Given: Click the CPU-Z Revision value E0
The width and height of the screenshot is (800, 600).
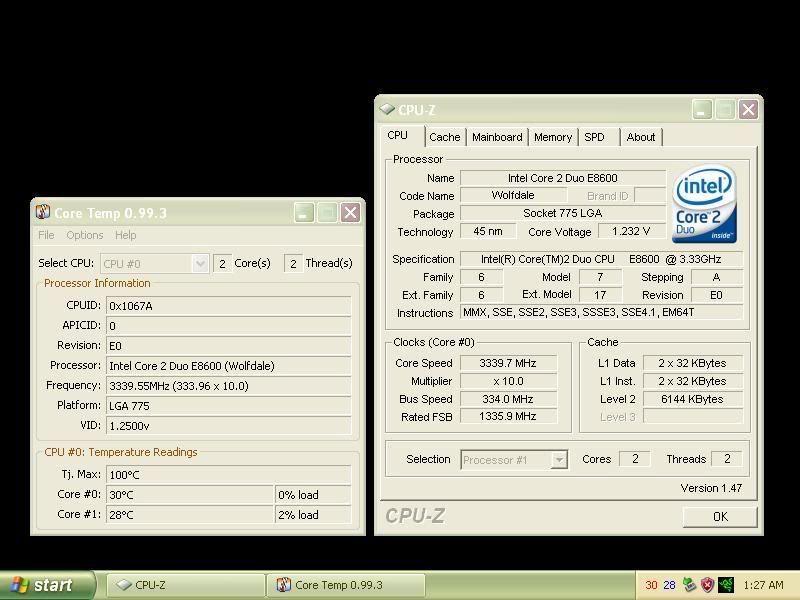Looking at the screenshot, I should (x=716, y=295).
